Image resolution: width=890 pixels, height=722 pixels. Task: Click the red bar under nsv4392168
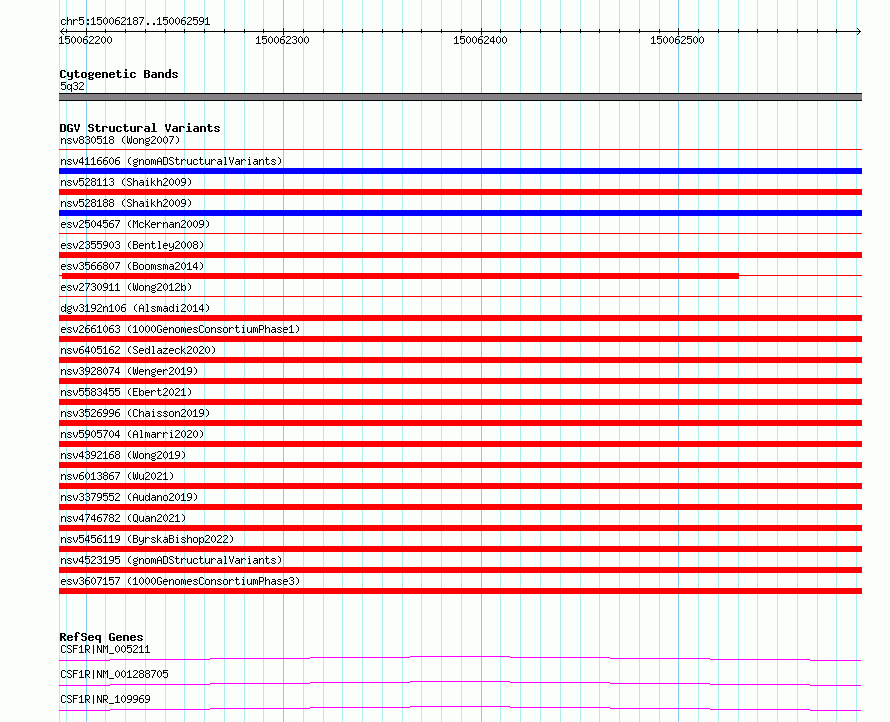460,465
